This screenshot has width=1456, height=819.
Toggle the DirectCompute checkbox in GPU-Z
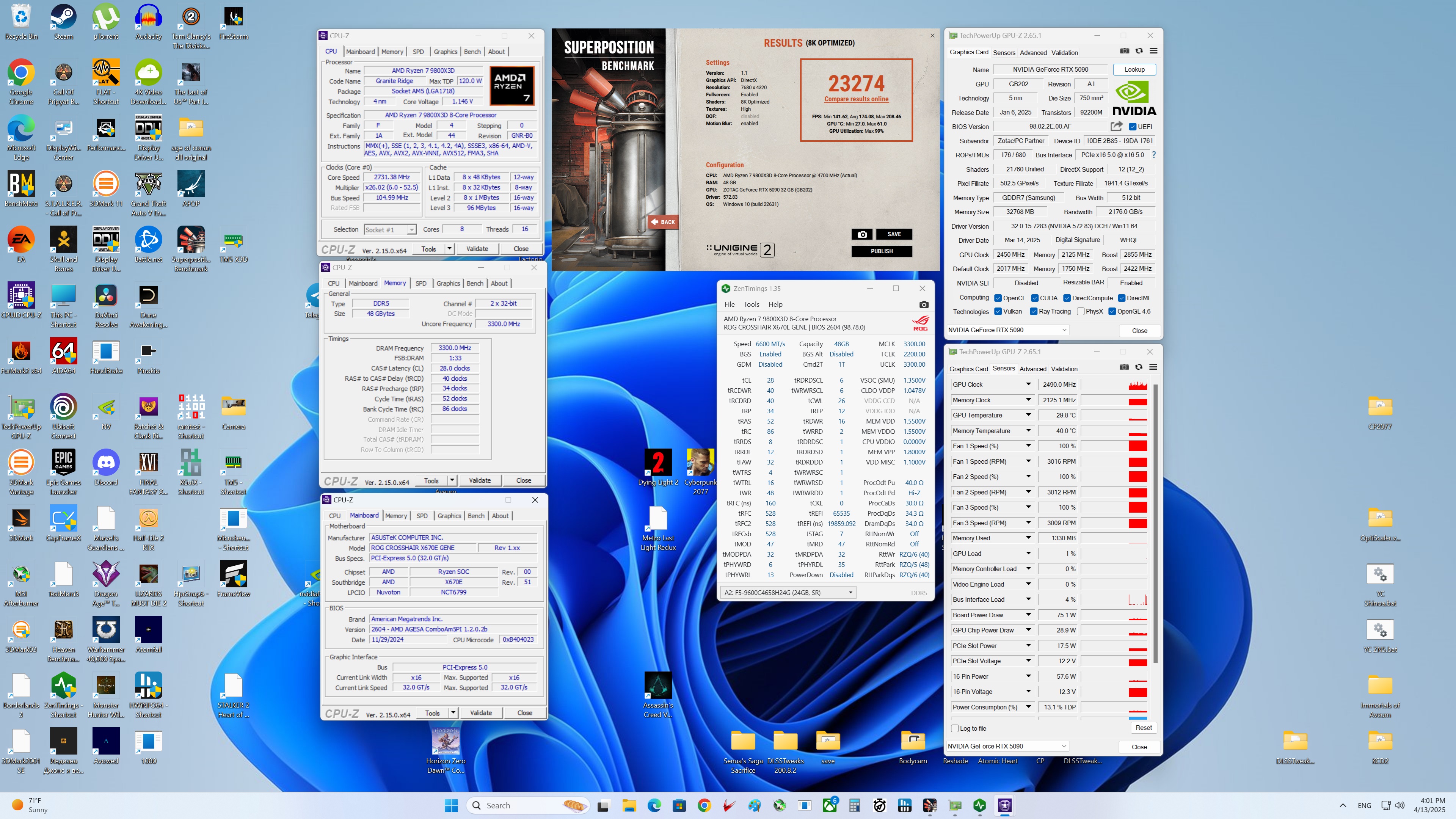1067,298
